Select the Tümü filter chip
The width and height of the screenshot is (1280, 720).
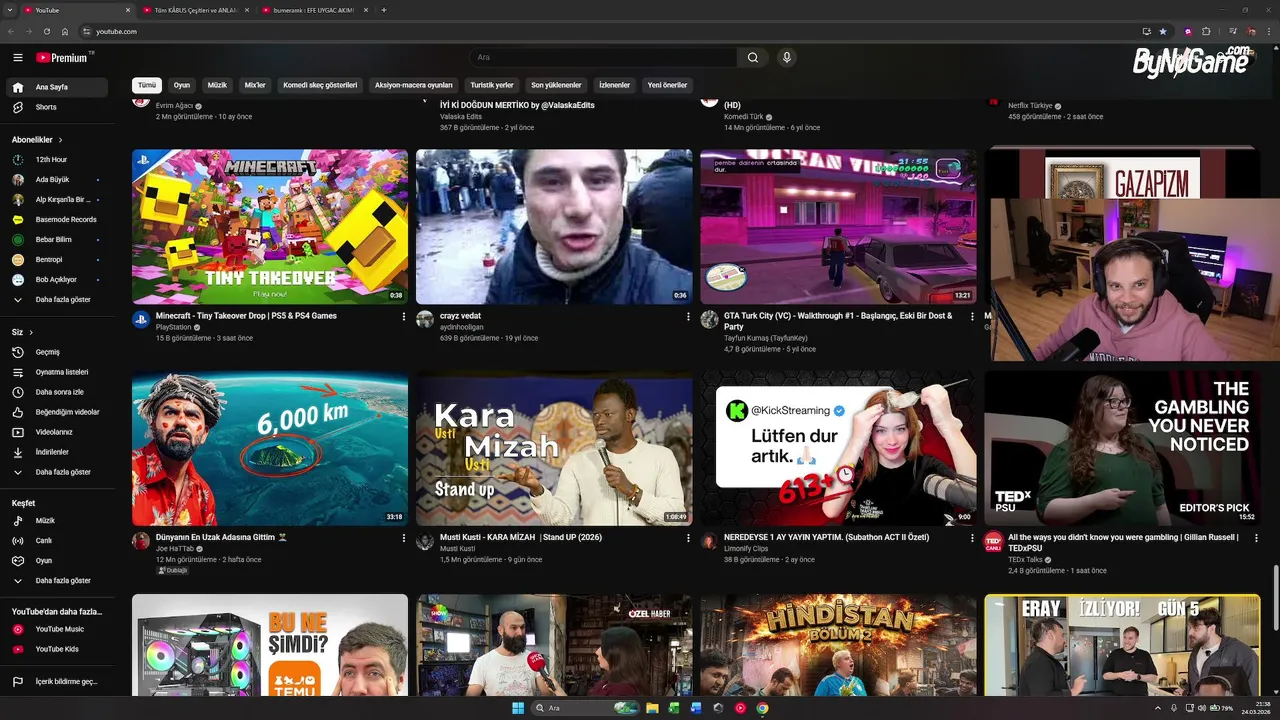[x=147, y=85]
